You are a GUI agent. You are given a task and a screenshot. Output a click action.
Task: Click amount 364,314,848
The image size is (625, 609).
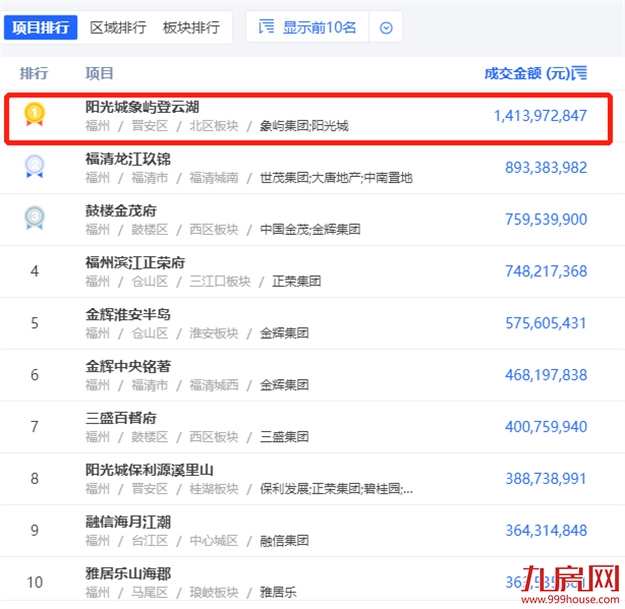(546, 530)
